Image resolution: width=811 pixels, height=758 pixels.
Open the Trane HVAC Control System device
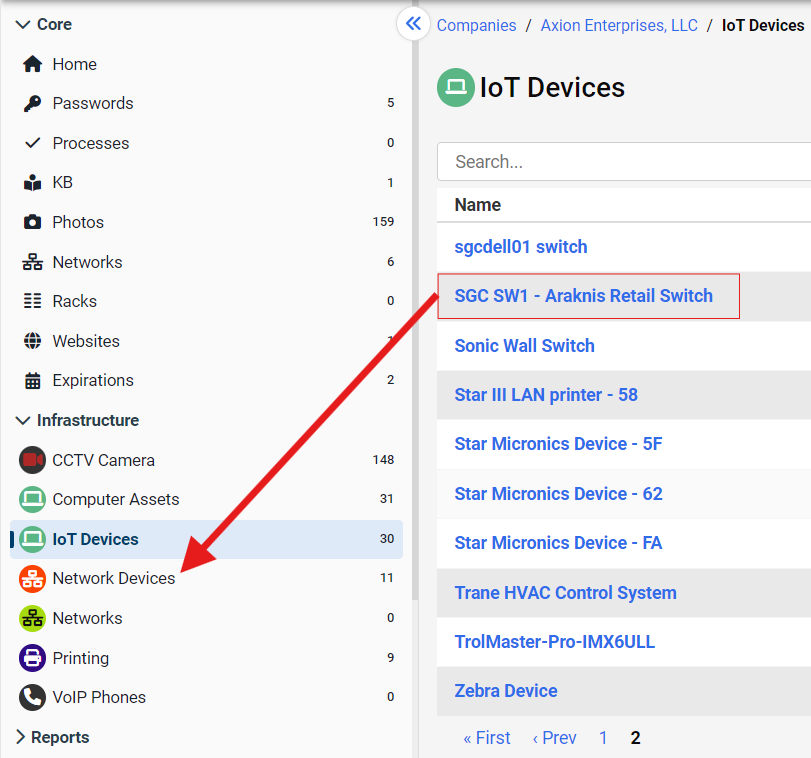565,592
